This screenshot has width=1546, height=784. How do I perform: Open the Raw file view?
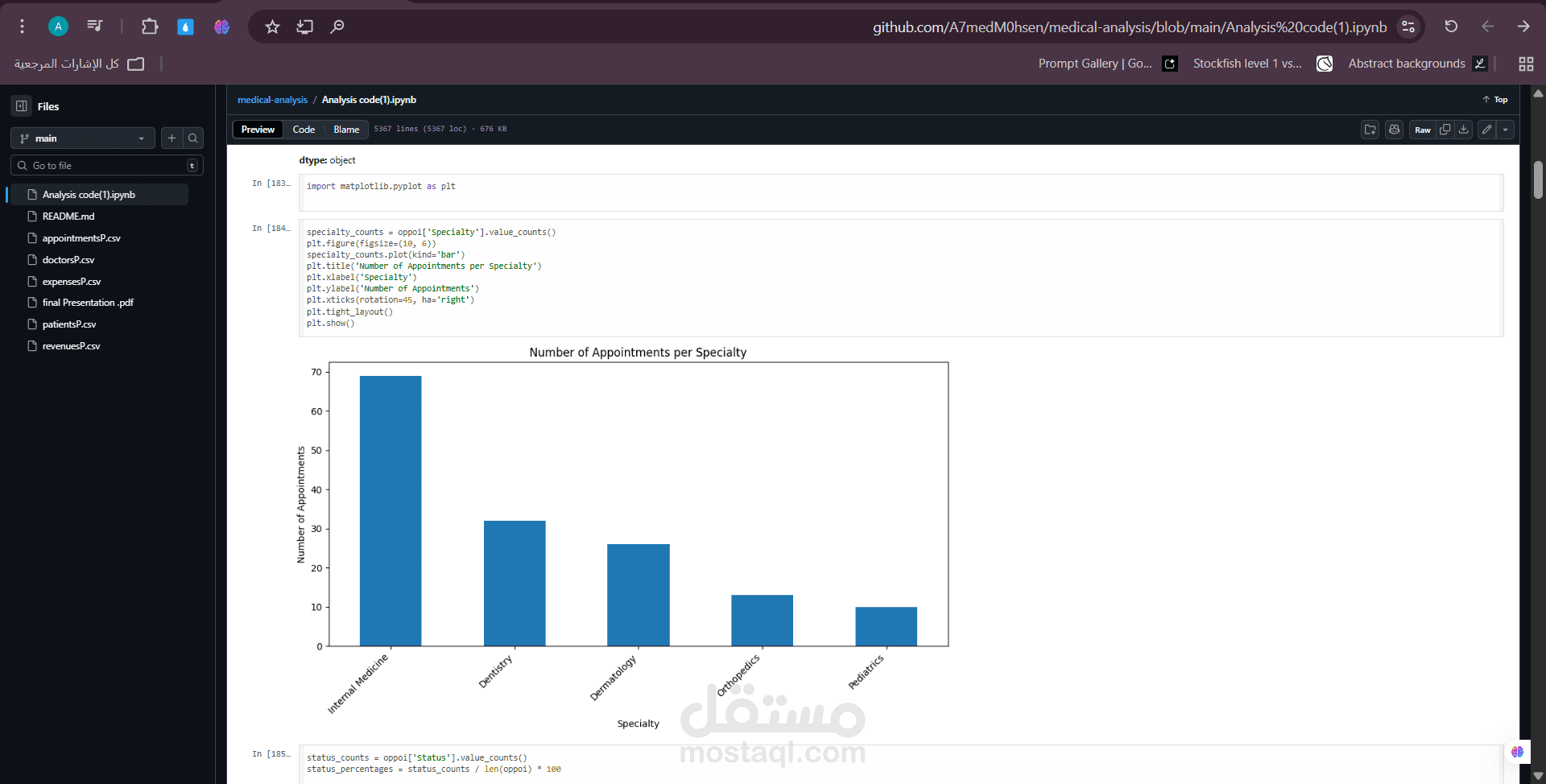[1423, 130]
